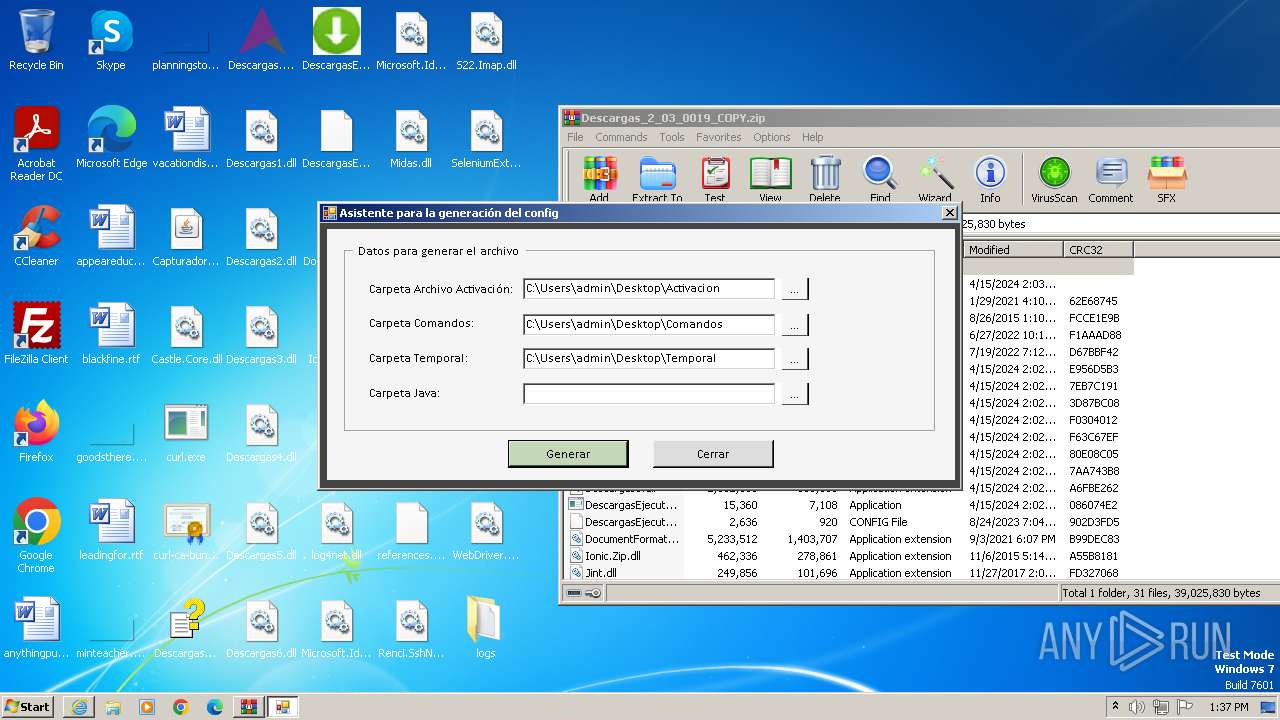Viewport: 1280px width, 720px height.
Task: Select the Castle.Core.dll desktop file
Action: pos(186,334)
